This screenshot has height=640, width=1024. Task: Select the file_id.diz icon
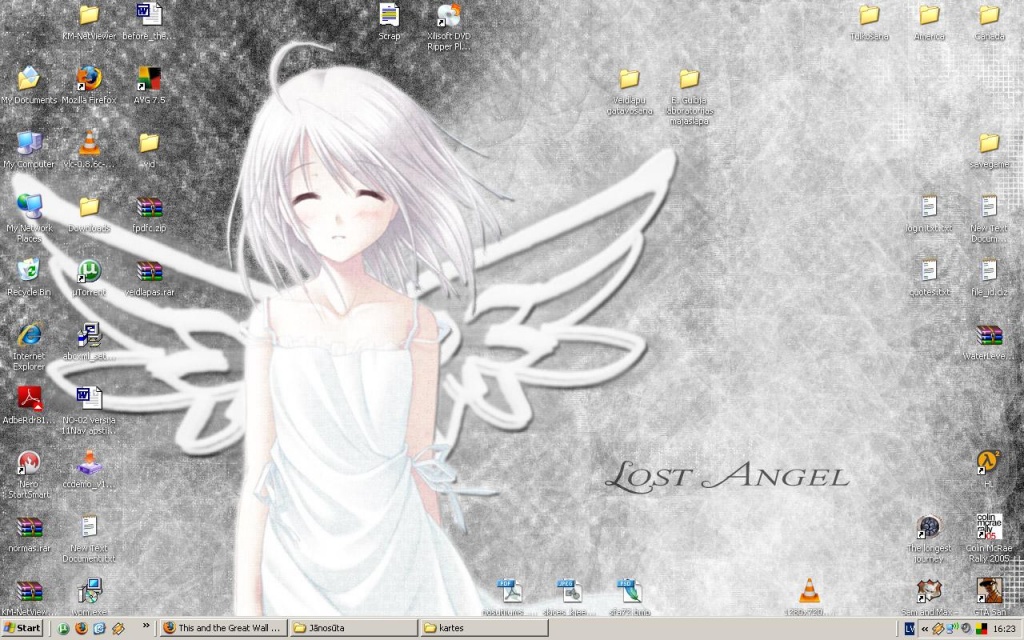[x=989, y=277]
